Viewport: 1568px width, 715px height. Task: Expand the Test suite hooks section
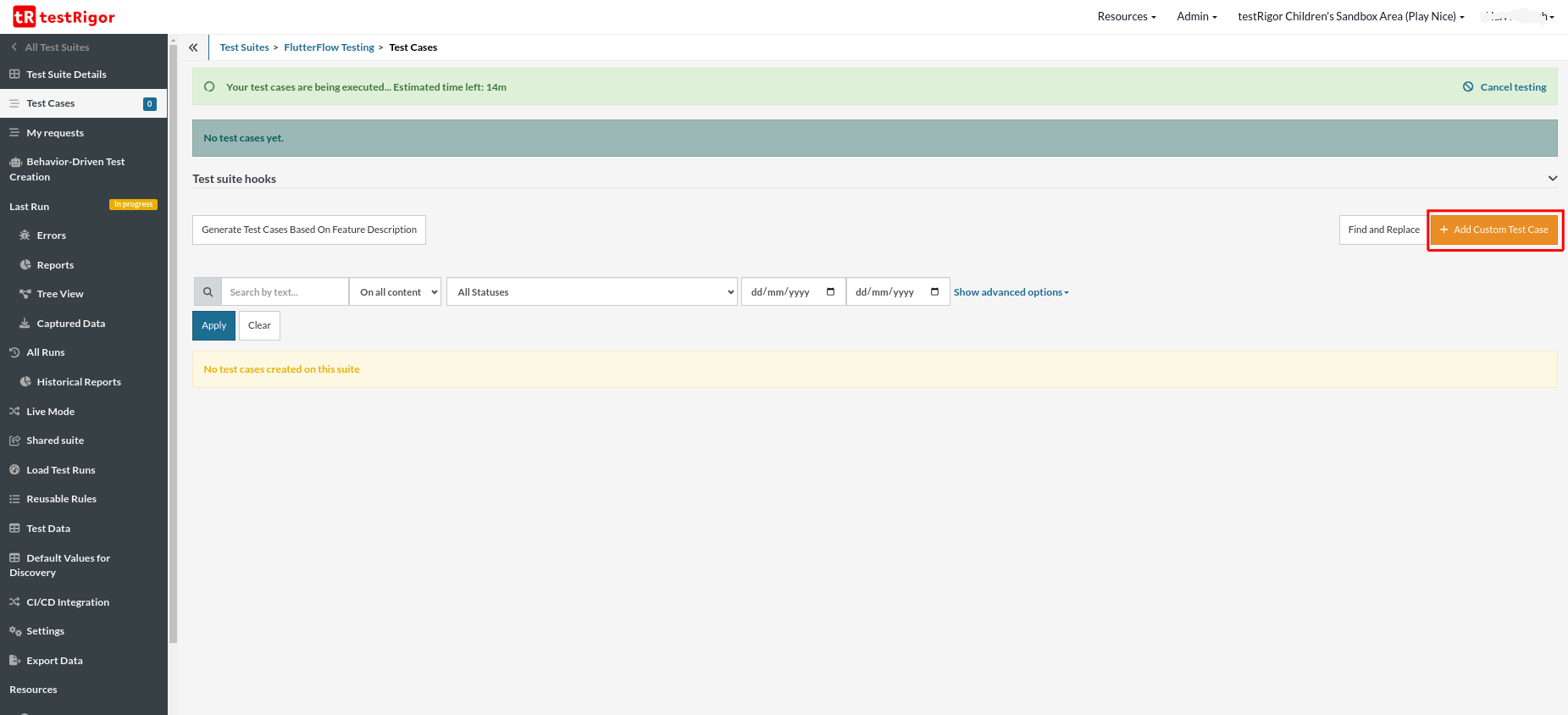1552,179
